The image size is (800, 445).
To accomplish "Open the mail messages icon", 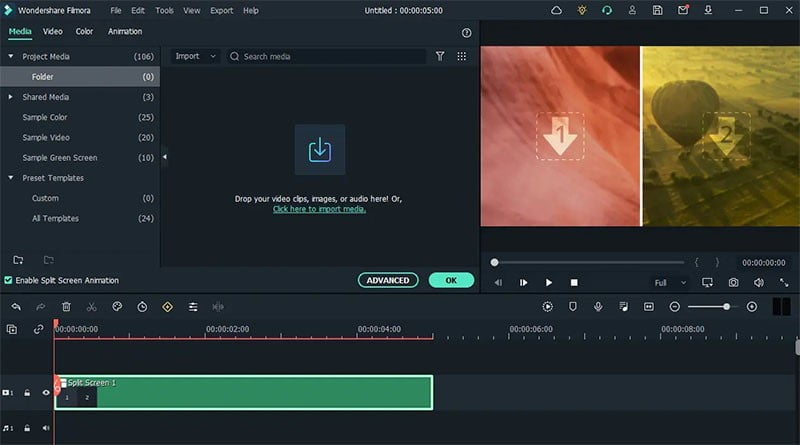I will (x=683, y=10).
